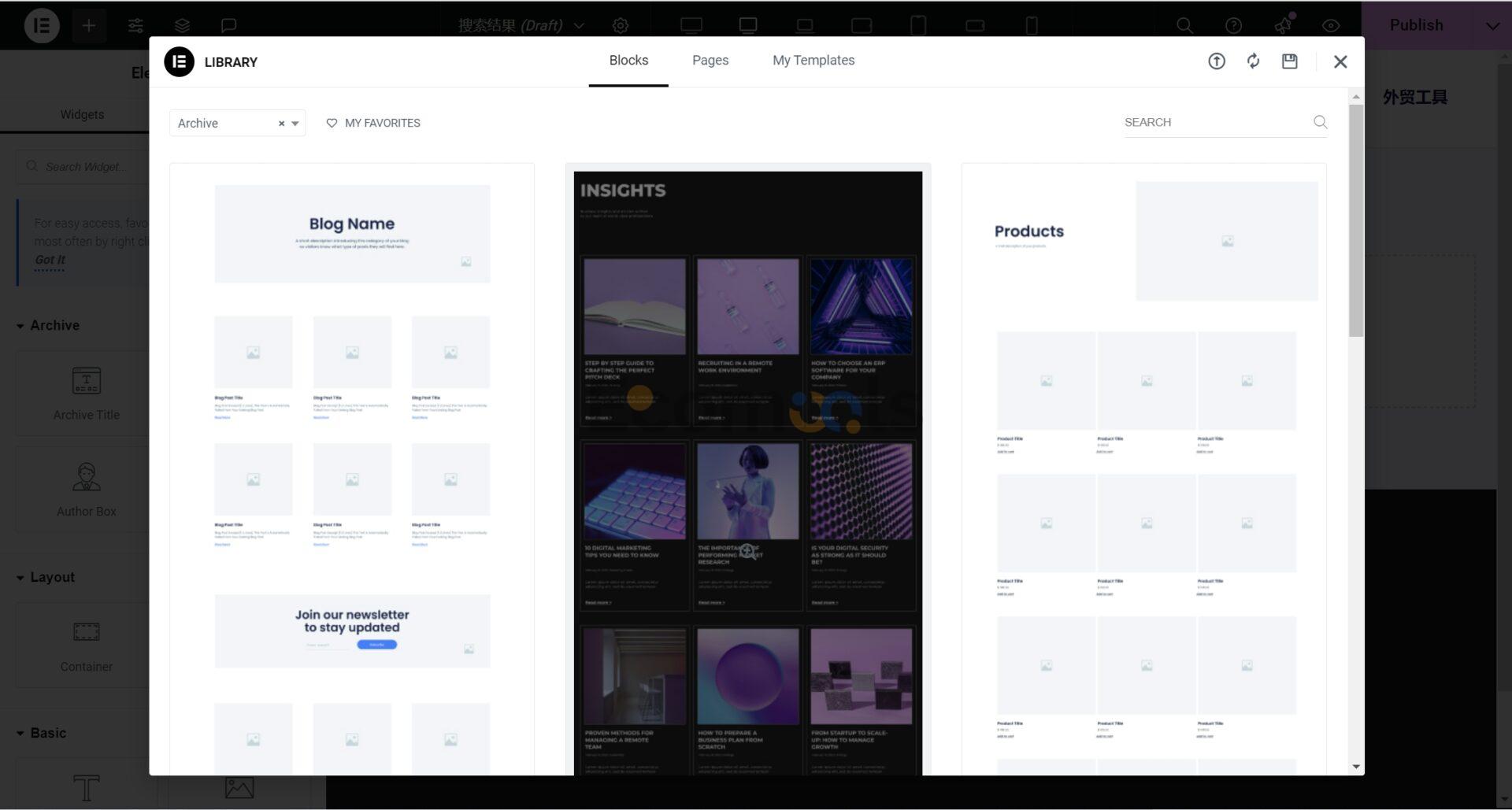Viewport: 1512px width, 810px height.
Task: Select the Insights dark archive template
Action: (748, 469)
